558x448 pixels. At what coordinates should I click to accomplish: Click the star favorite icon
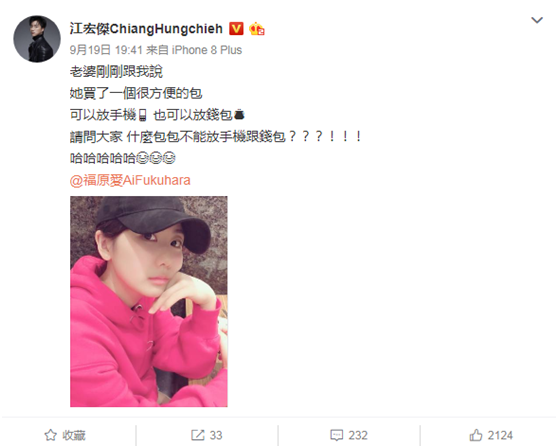click(51, 435)
